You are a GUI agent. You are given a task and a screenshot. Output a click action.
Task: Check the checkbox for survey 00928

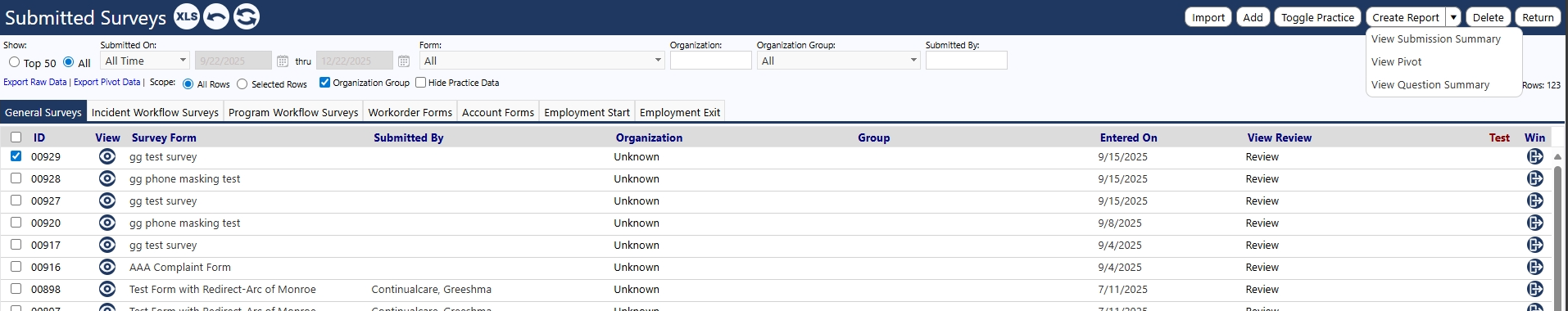(16, 178)
